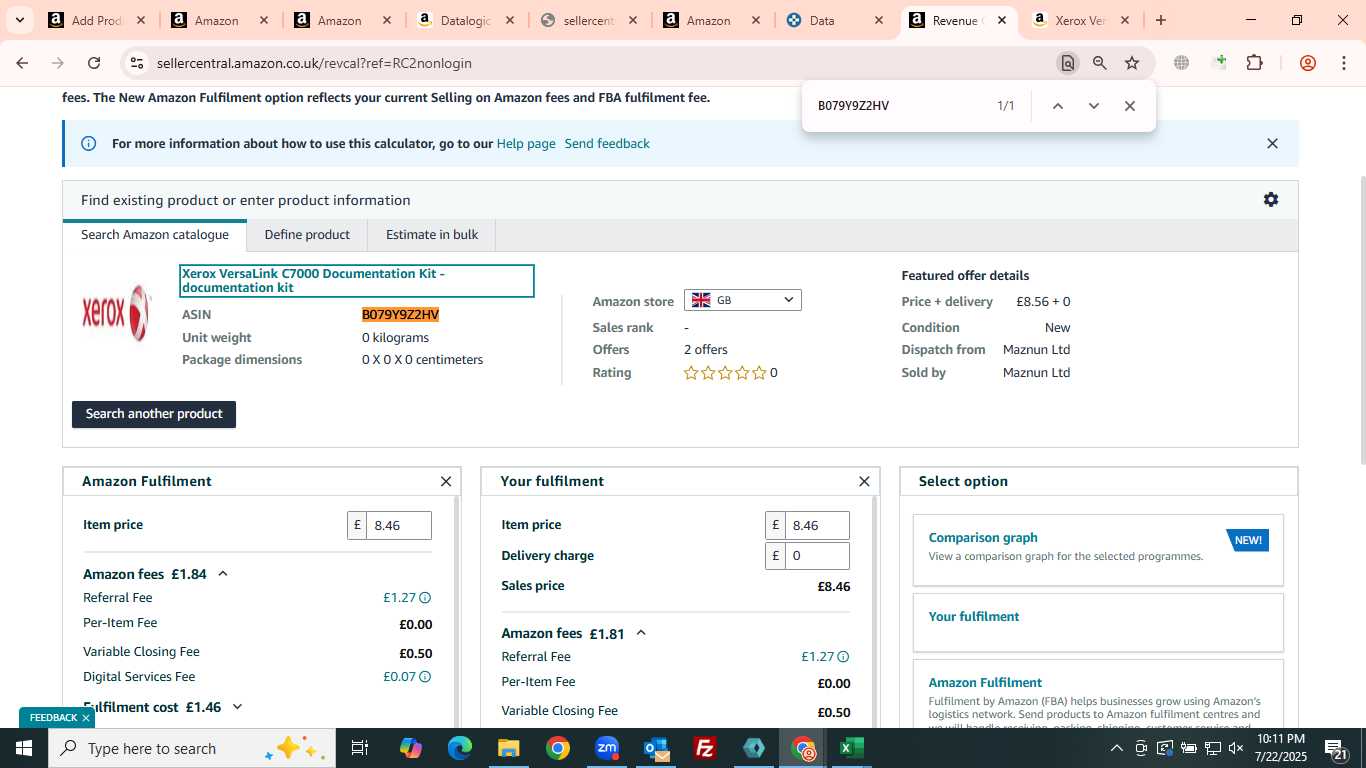Dismiss the help info banner
Screen dimensions: 1366x768
1272,144
